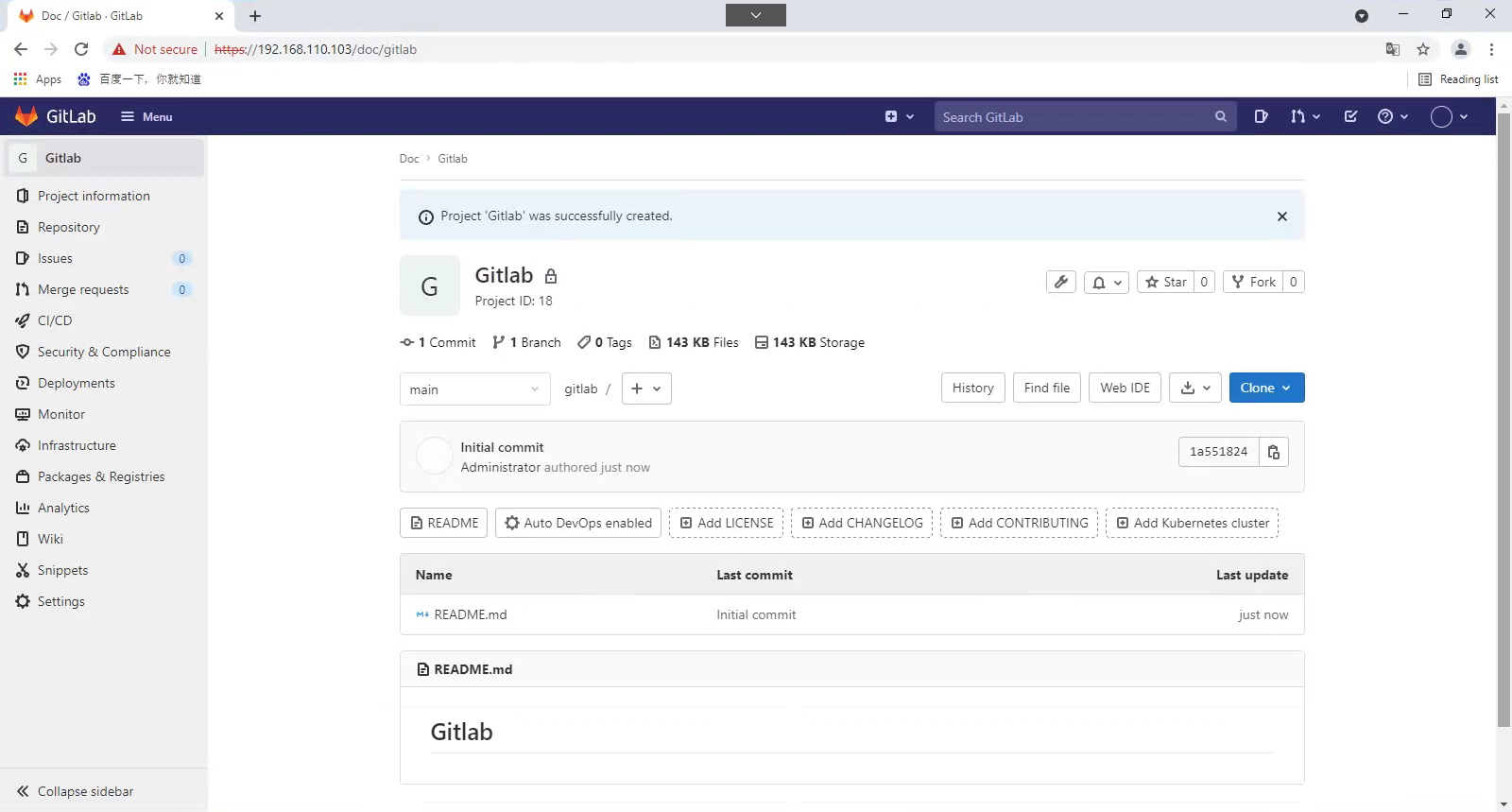This screenshot has height=812, width=1512.
Task: Click the Add CHANGELOG button
Action: 862,523
